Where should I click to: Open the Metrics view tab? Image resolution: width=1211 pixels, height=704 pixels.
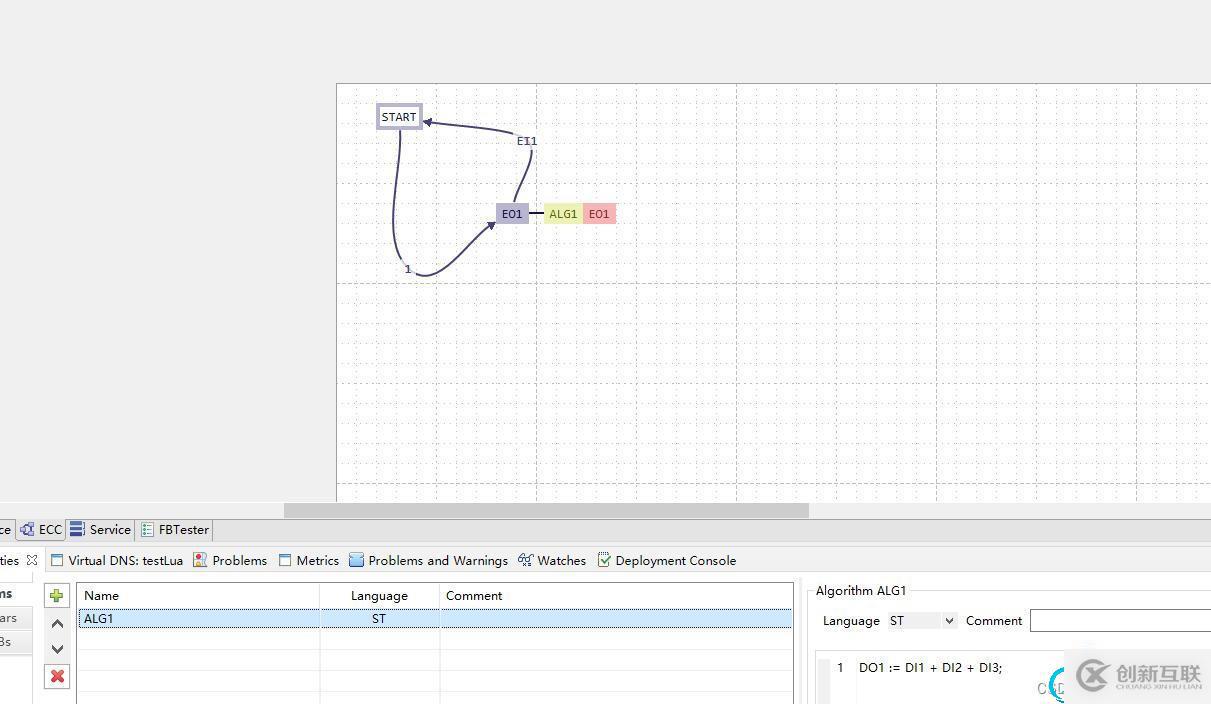[309, 561]
